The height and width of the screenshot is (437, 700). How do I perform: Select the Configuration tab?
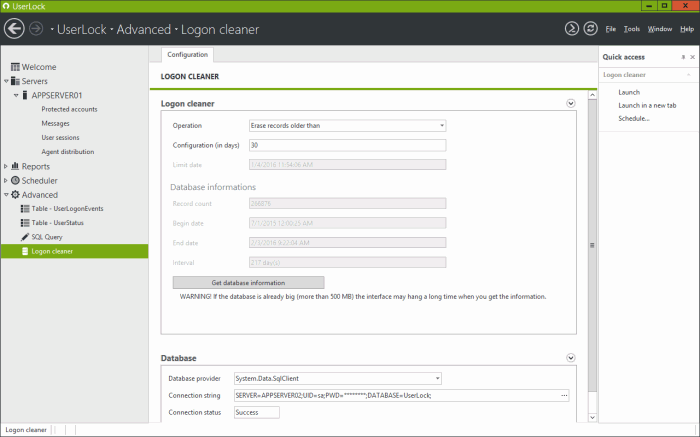188,54
